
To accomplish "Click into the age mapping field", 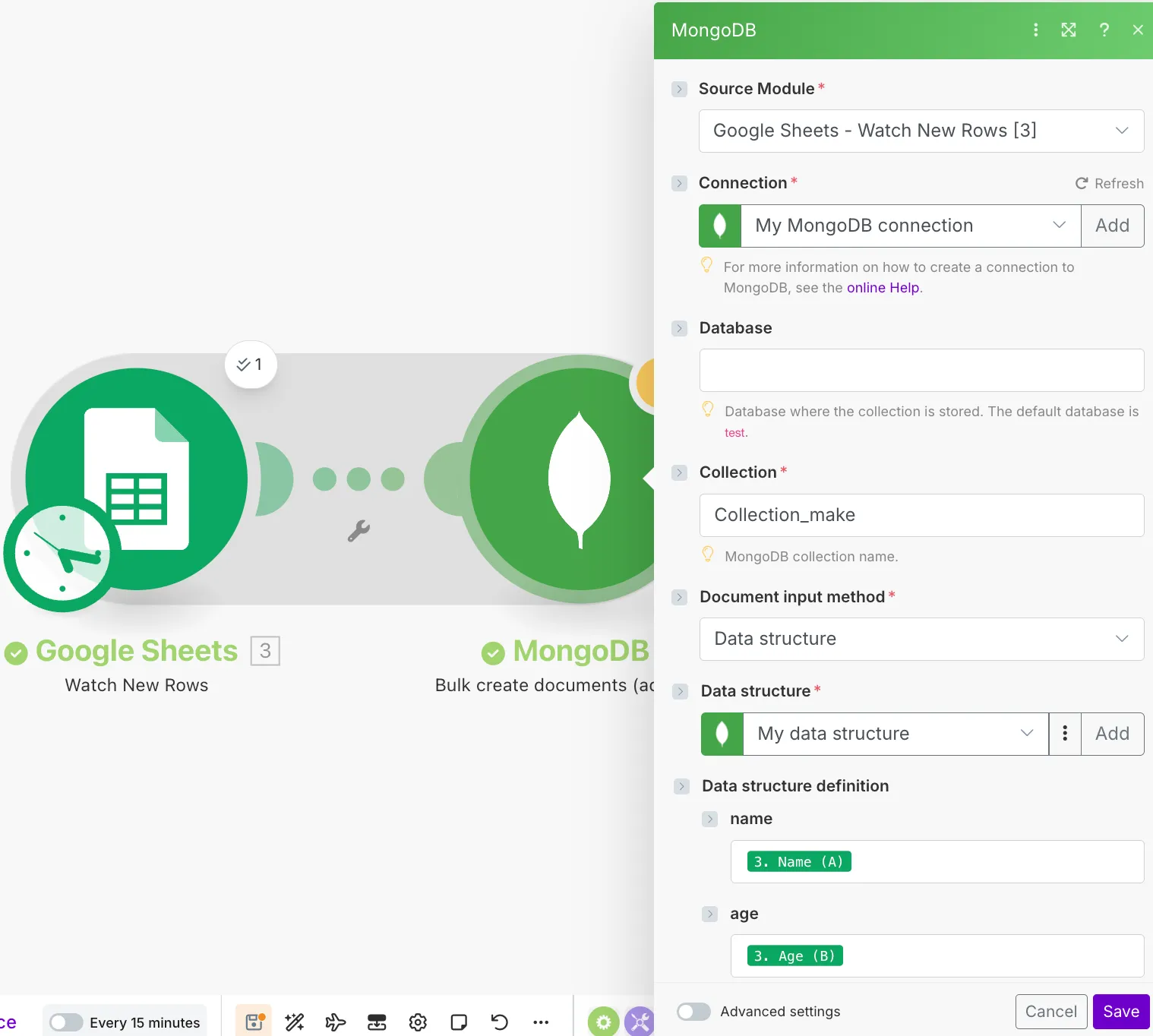I will click(x=937, y=955).
